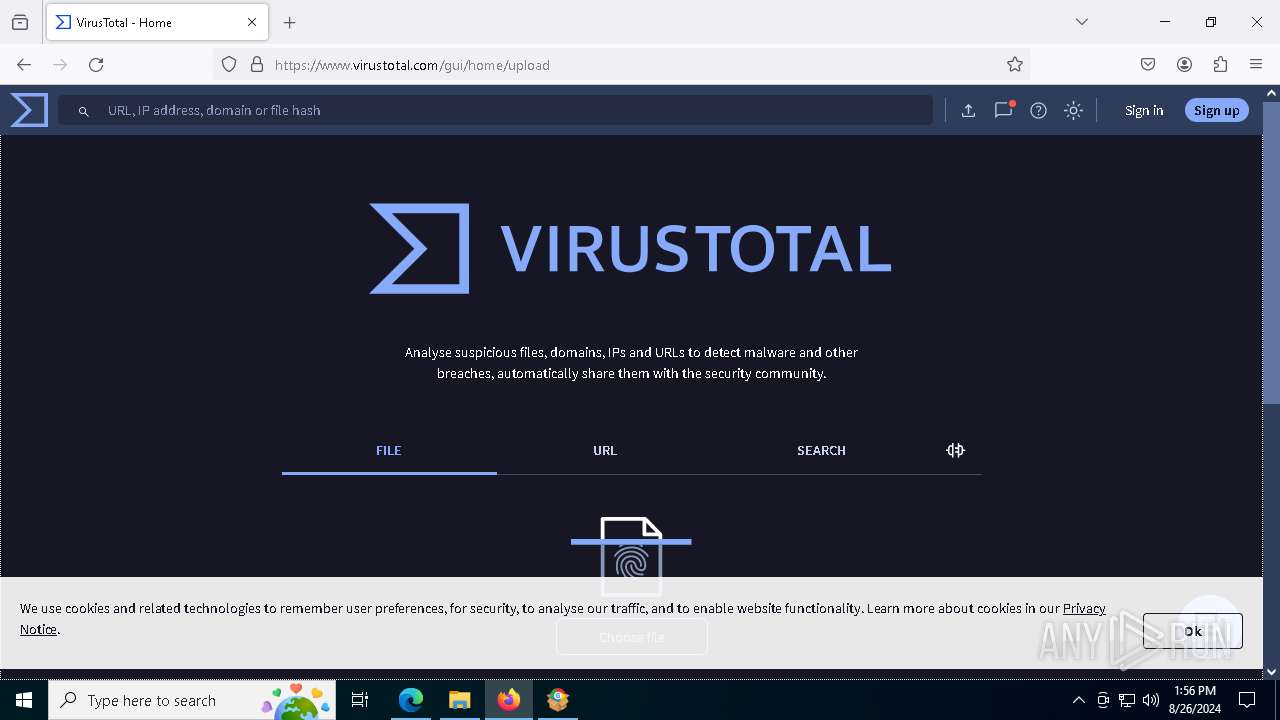The width and height of the screenshot is (1280, 720).
Task: Toggle the light/dark theme sun icon
Action: coord(1073,111)
